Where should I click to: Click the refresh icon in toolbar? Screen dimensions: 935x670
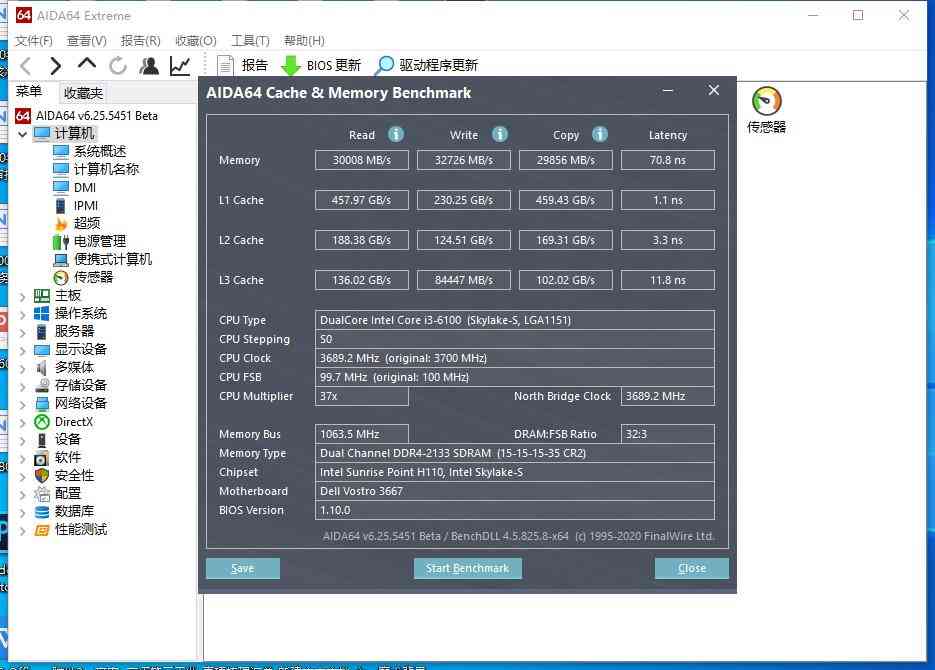tap(118, 66)
